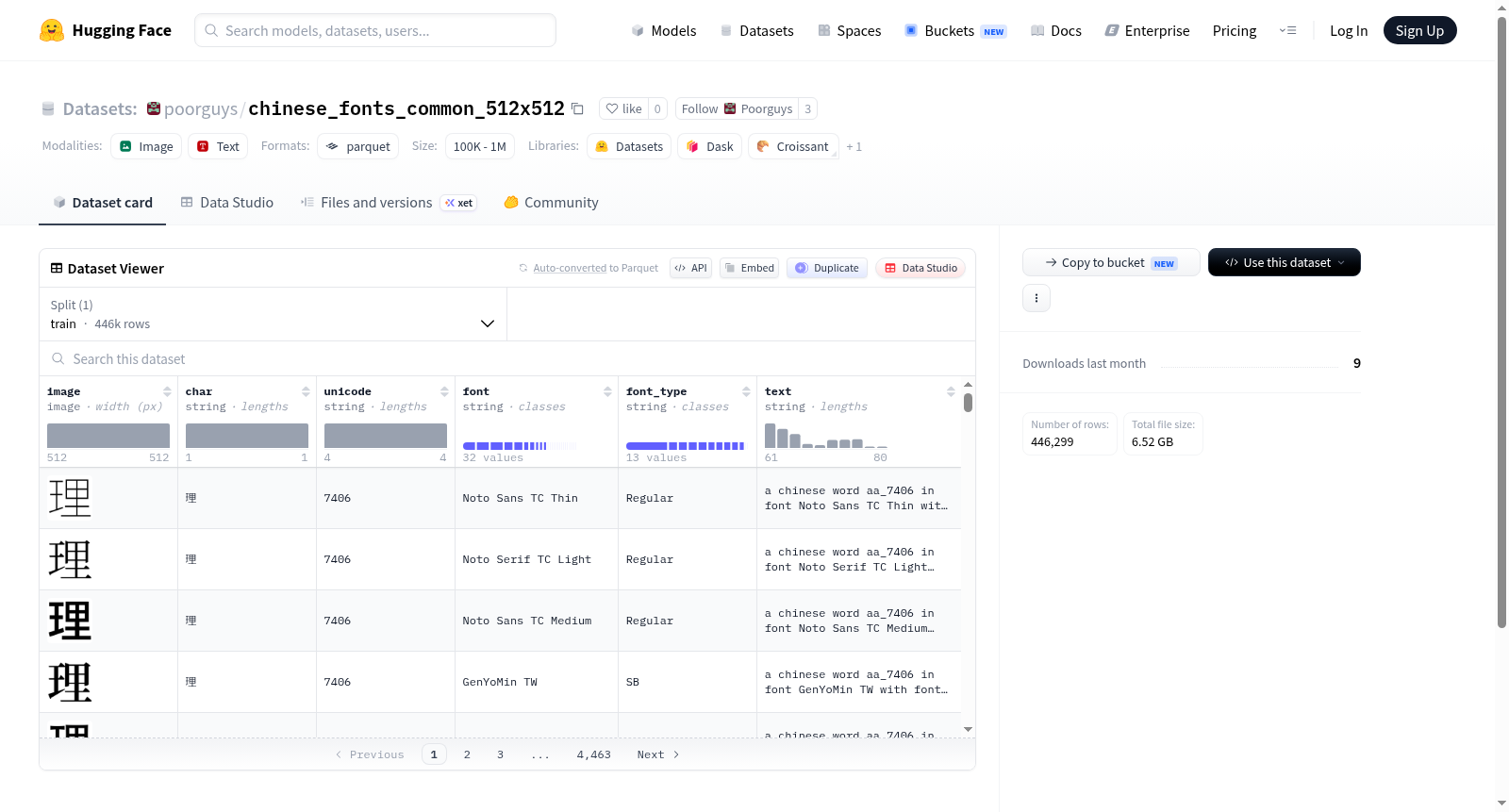Screen dimensions: 1509x812
Task: Click the API button
Action: pos(690,268)
